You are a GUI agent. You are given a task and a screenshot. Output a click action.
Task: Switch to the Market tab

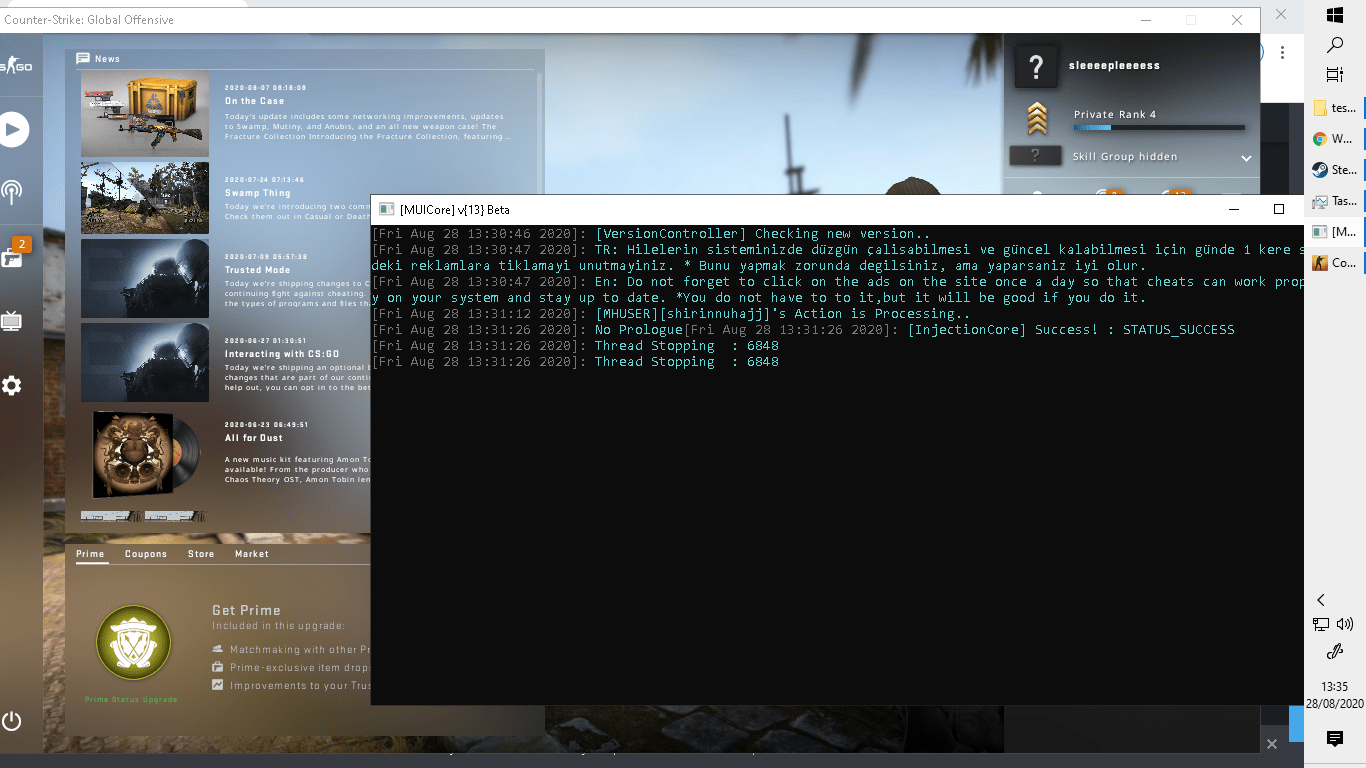(x=252, y=554)
